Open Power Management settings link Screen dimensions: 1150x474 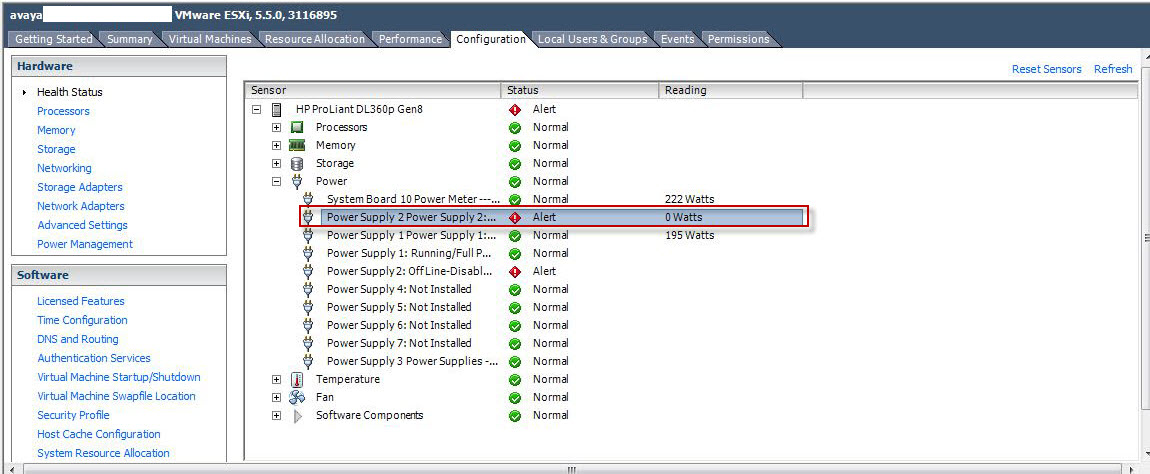[85, 244]
